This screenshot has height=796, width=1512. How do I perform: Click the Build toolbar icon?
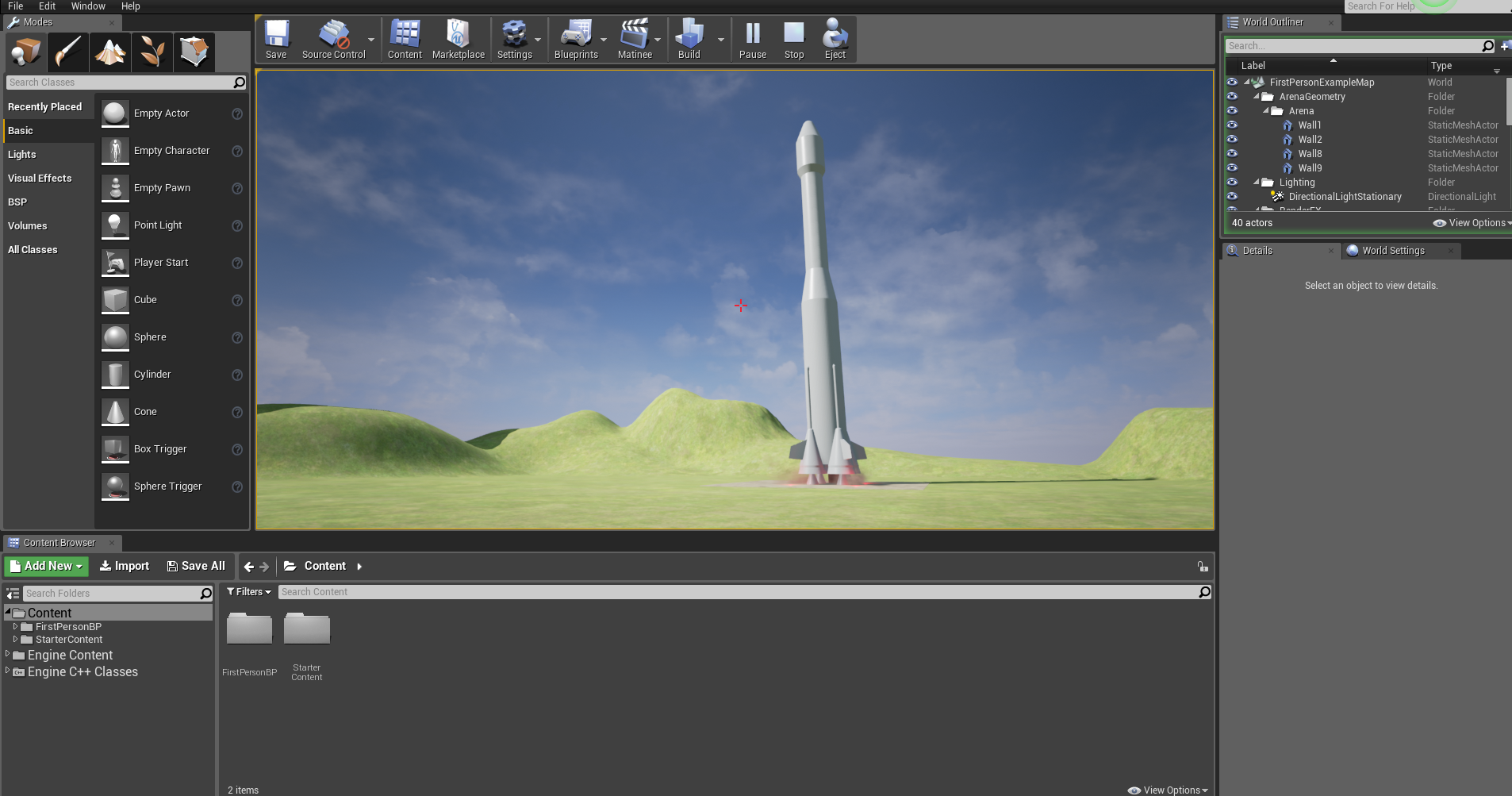tap(689, 40)
